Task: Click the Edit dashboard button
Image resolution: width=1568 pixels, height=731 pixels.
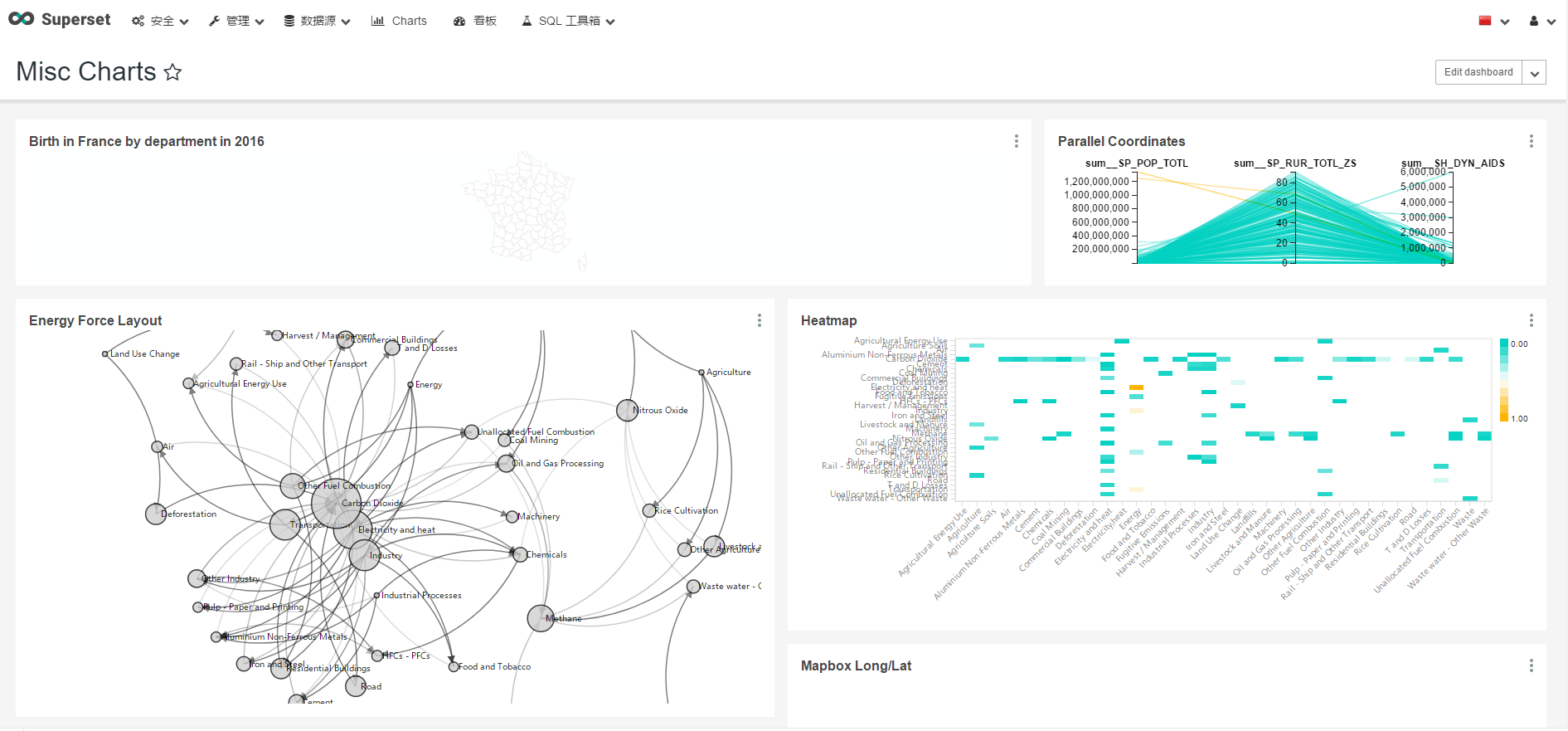Action: coord(1478,72)
